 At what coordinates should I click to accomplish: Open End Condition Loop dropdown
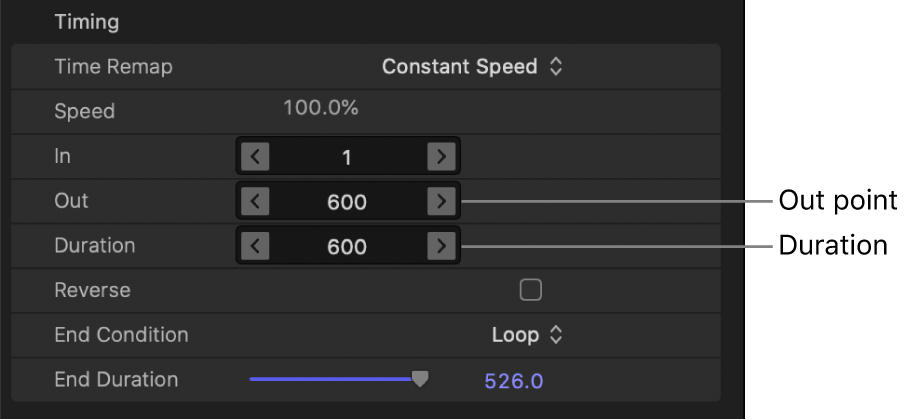point(527,335)
